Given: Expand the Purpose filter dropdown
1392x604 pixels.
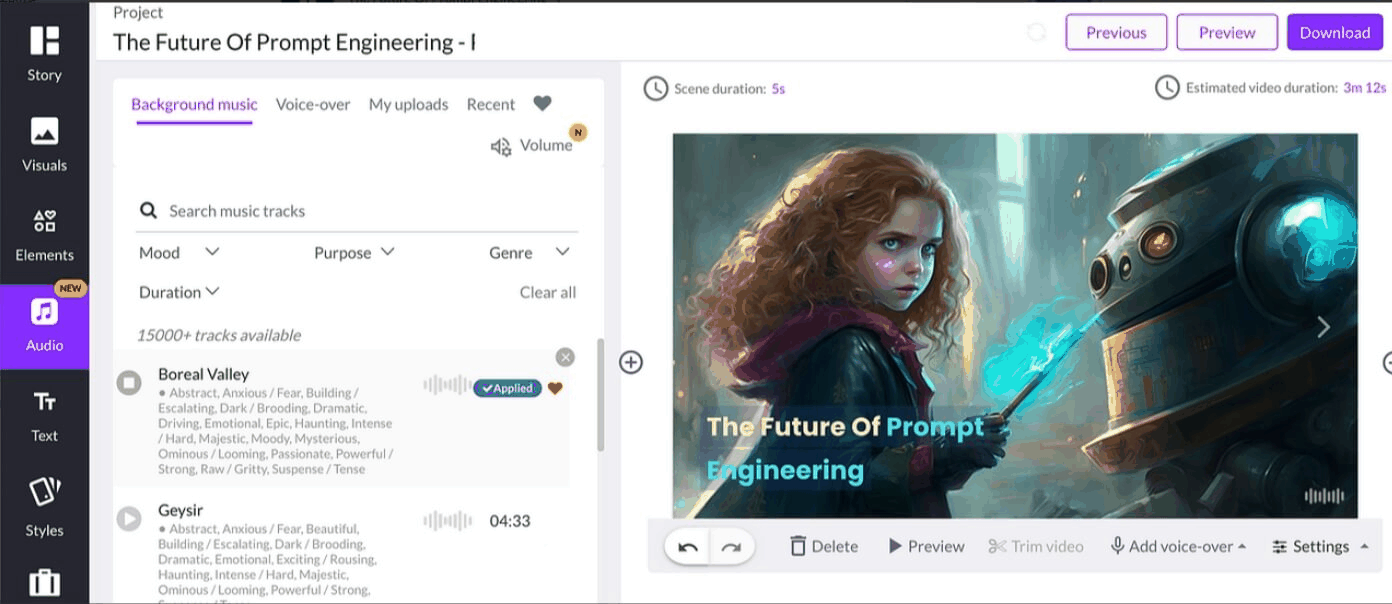Looking at the screenshot, I should pyautogui.click(x=354, y=252).
